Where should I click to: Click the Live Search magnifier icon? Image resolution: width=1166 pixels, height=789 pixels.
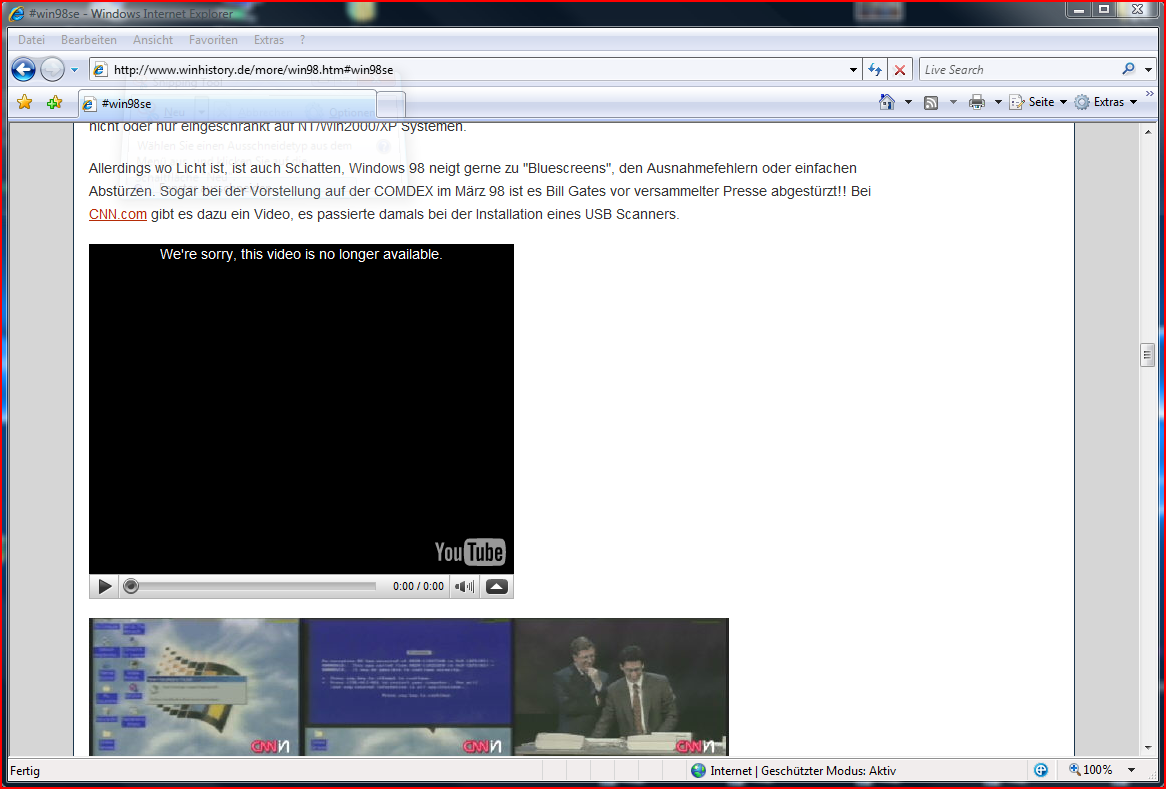point(1128,70)
